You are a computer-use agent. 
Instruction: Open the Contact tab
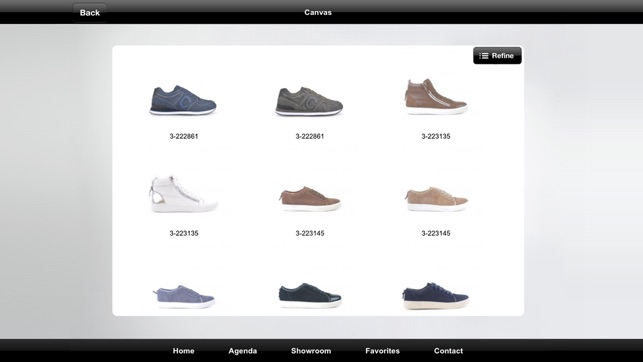click(448, 351)
